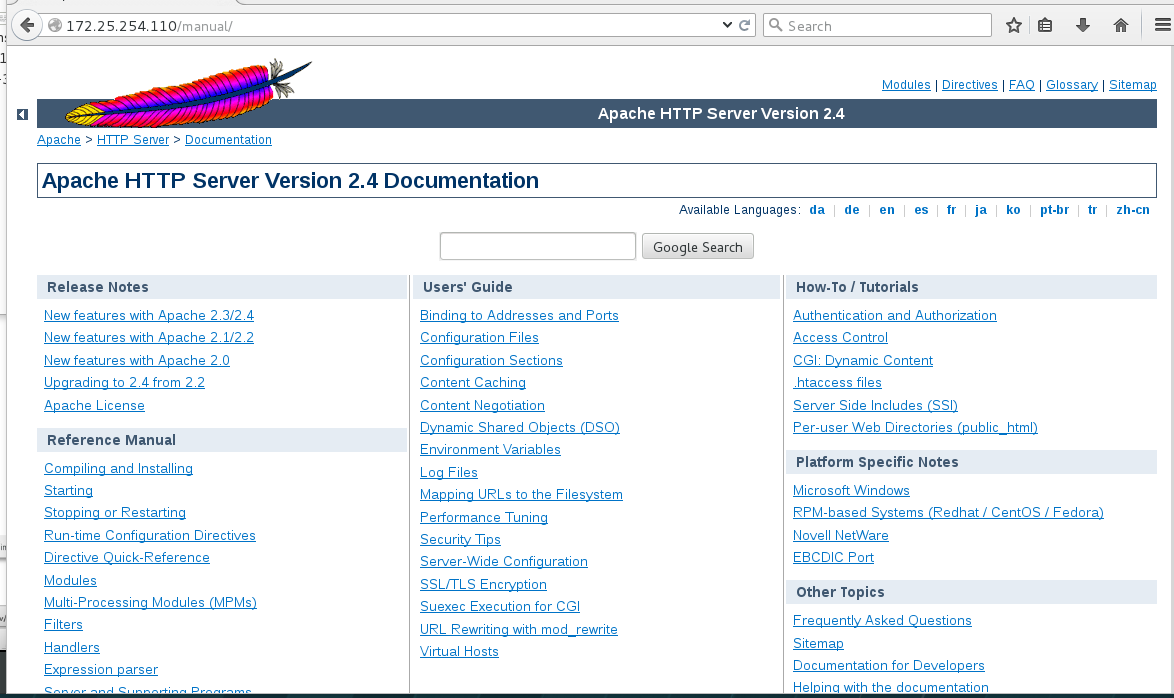Open the Content Caching link
Screen dimensions: 1174x698
tap(473, 383)
